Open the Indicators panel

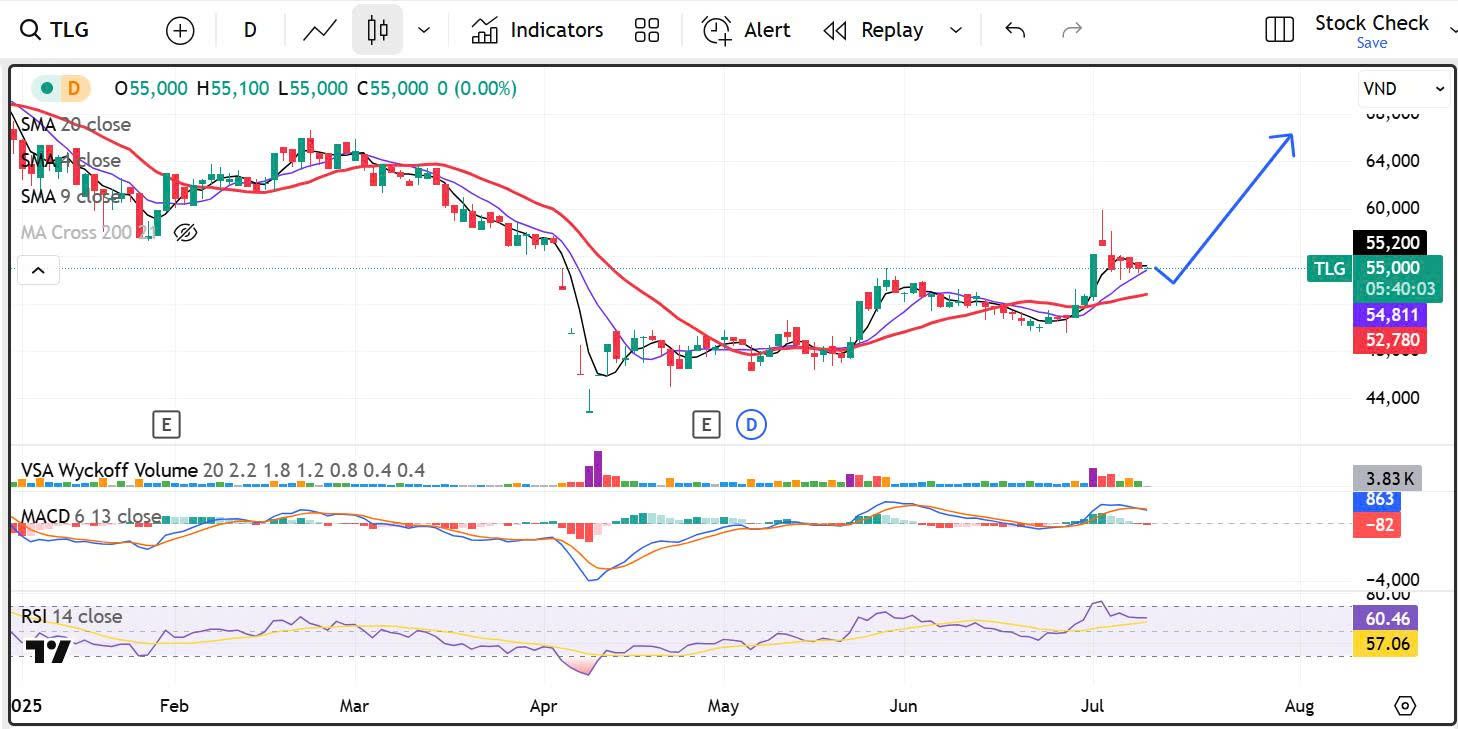tap(537, 30)
